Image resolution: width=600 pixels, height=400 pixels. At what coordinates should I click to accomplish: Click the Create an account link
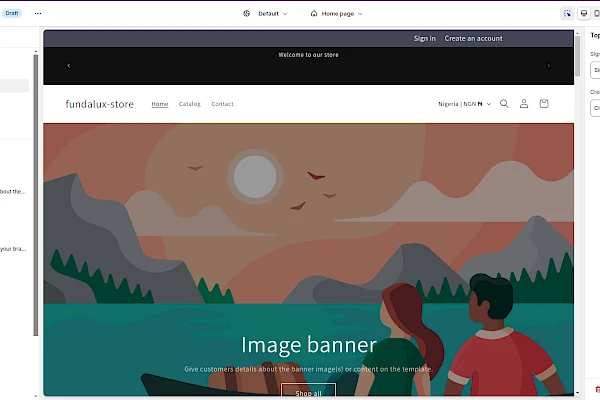[473, 38]
